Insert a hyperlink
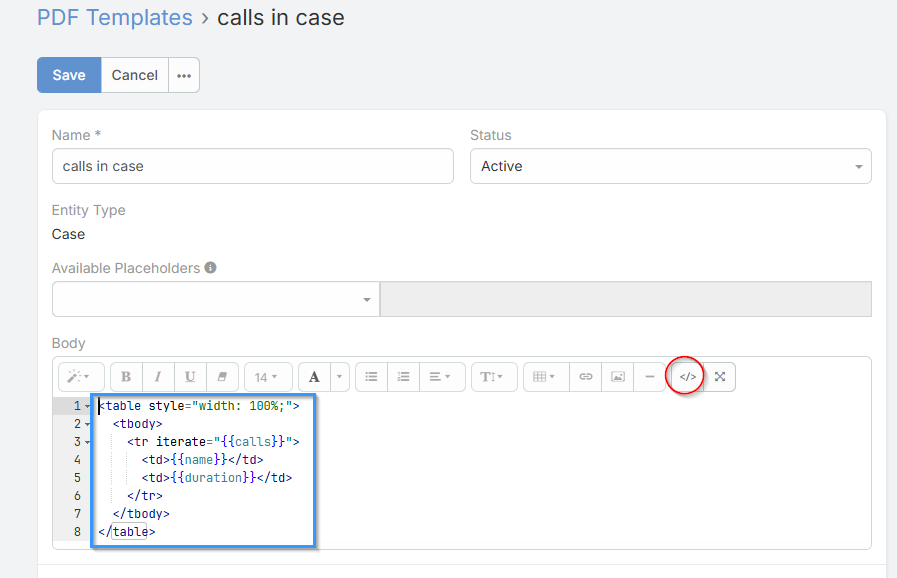Image resolution: width=897 pixels, height=578 pixels. tap(586, 377)
